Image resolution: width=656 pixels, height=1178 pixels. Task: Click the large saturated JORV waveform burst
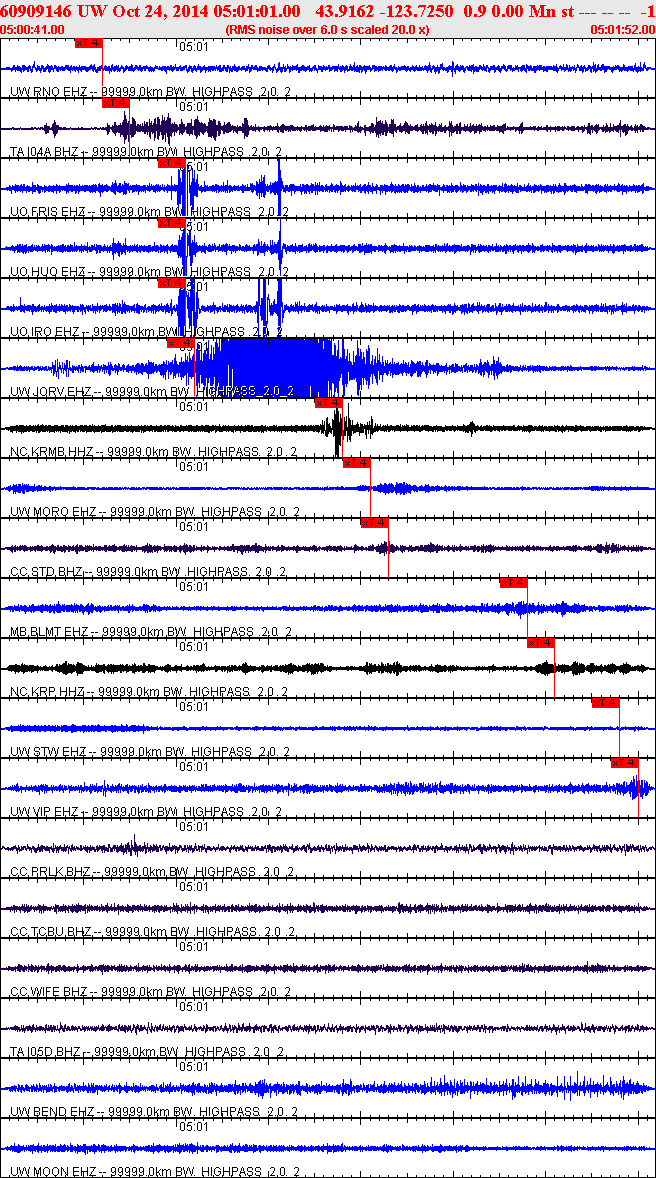(x=278, y=368)
